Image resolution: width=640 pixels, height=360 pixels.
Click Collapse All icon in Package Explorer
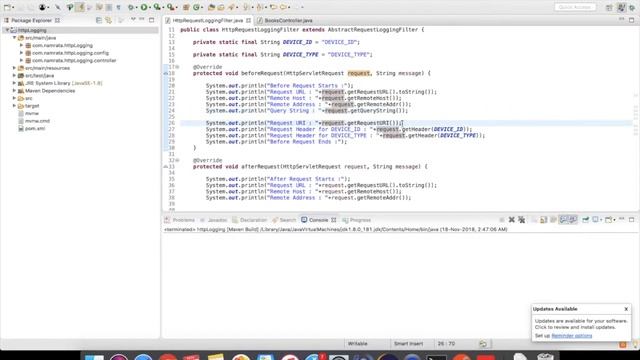(99, 20)
